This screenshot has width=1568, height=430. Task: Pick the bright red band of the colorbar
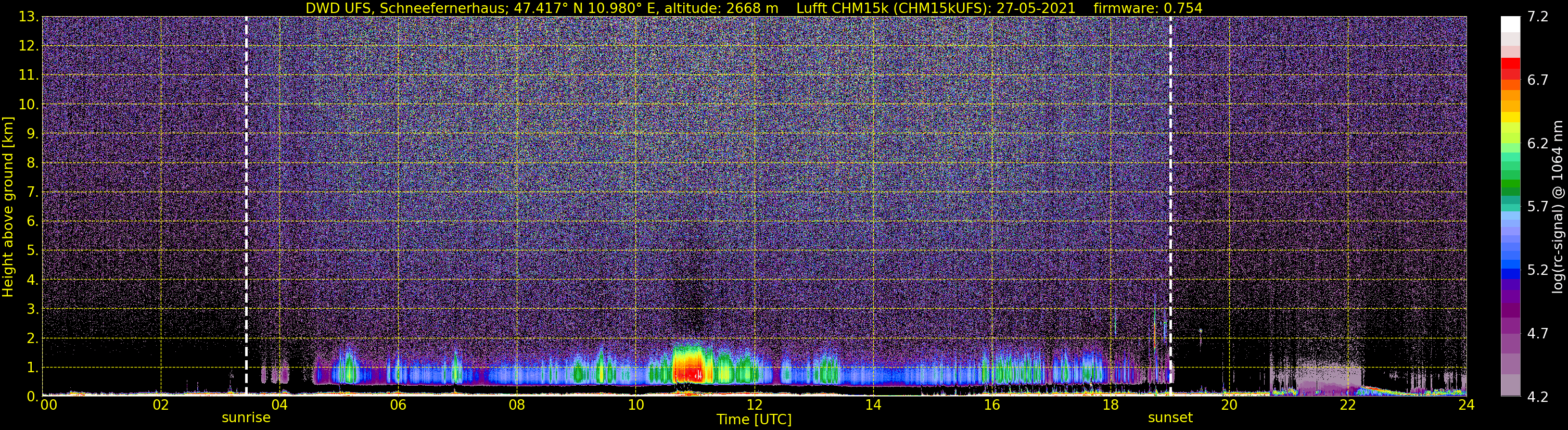coord(1510,64)
